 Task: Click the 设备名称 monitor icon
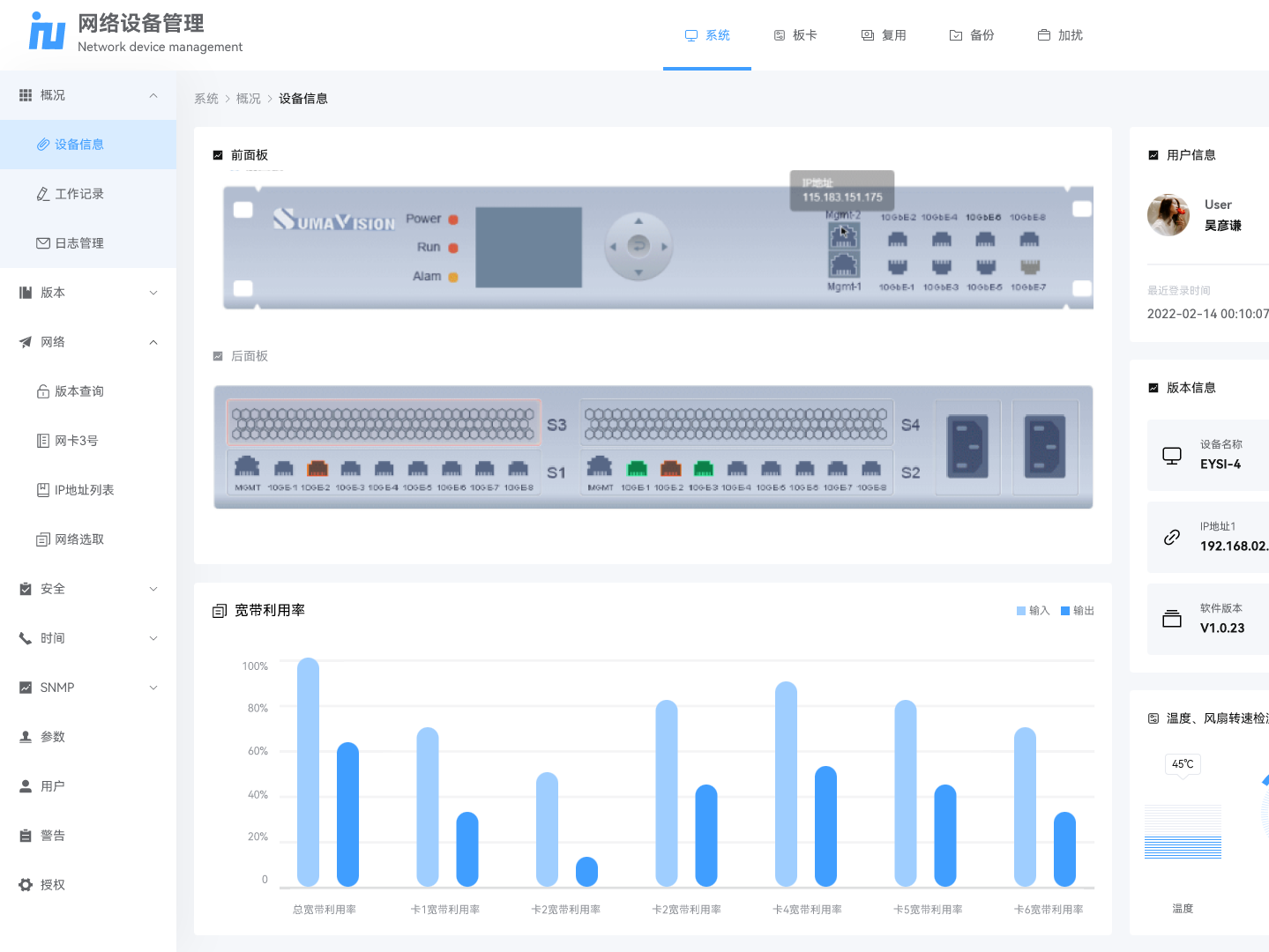tap(1172, 456)
